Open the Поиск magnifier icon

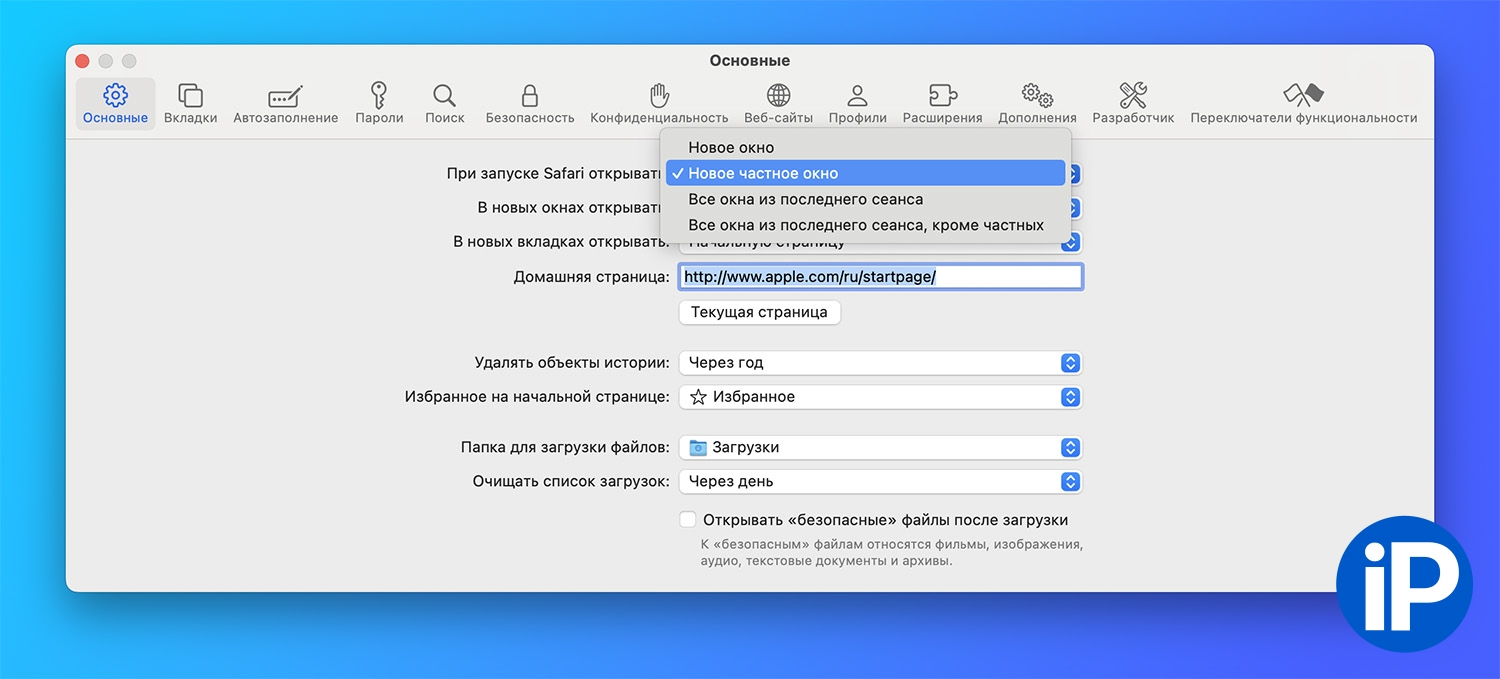tap(444, 104)
